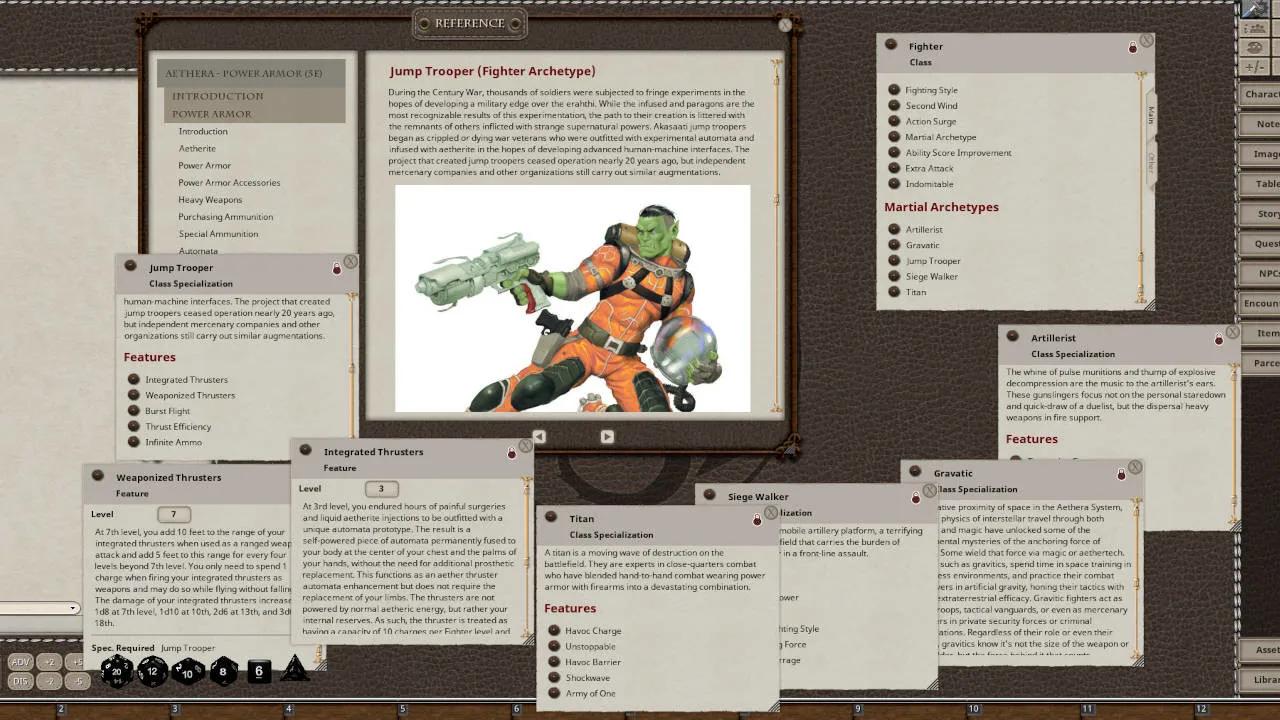Open Jump Trooper archetype link in Fighter window

coord(894,261)
